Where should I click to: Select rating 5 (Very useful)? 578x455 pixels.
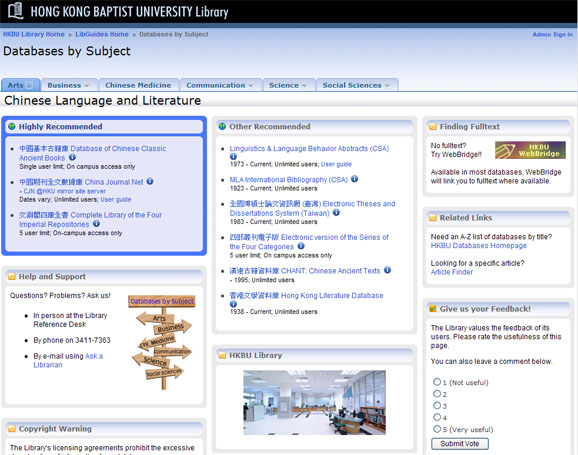[437, 429]
